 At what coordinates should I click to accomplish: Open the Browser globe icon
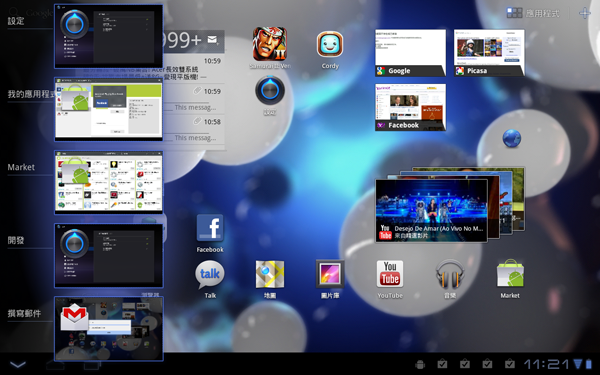(x=512, y=138)
